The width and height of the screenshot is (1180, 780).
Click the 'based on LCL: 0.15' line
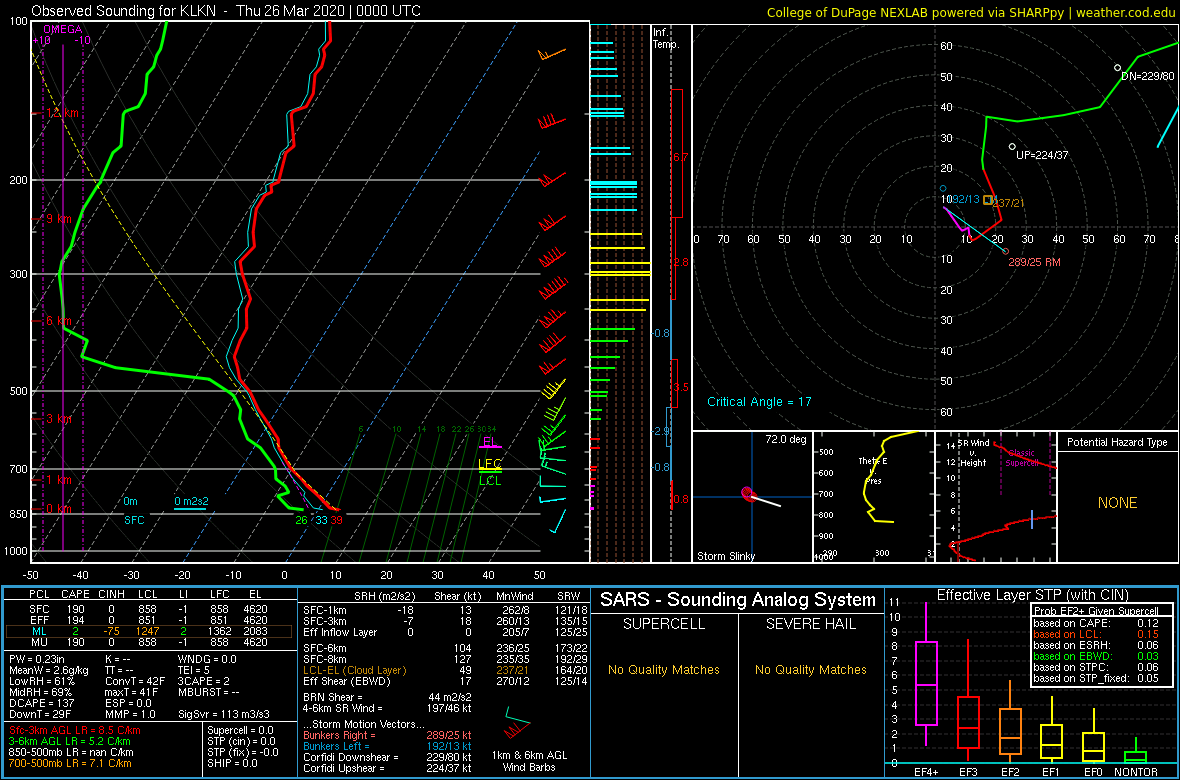tap(1096, 634)
